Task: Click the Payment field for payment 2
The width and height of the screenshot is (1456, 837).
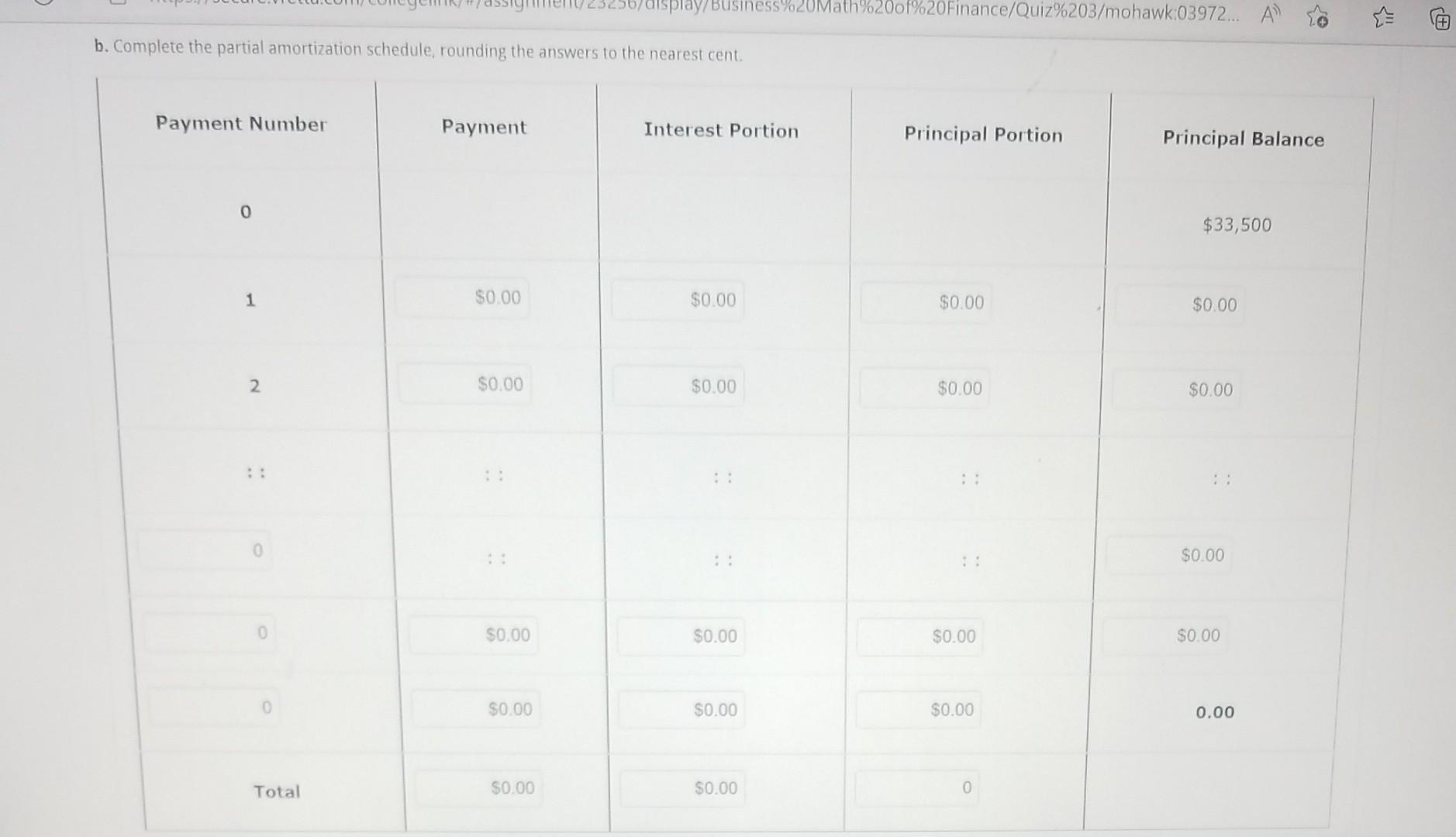Action: [464, 385]
